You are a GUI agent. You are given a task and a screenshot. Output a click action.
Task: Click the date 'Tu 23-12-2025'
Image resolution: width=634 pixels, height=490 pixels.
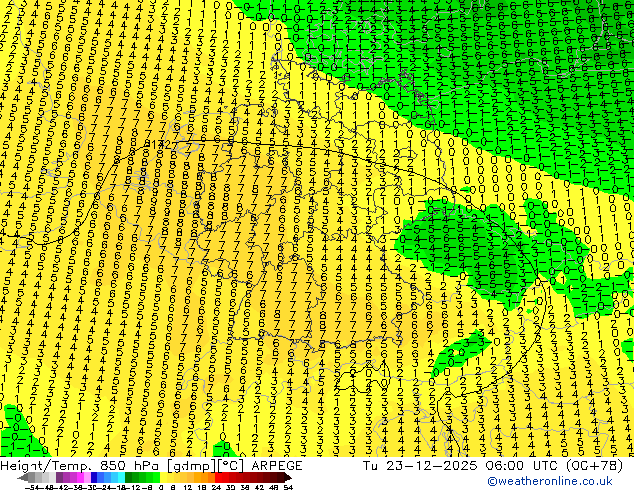click(420, 466)
